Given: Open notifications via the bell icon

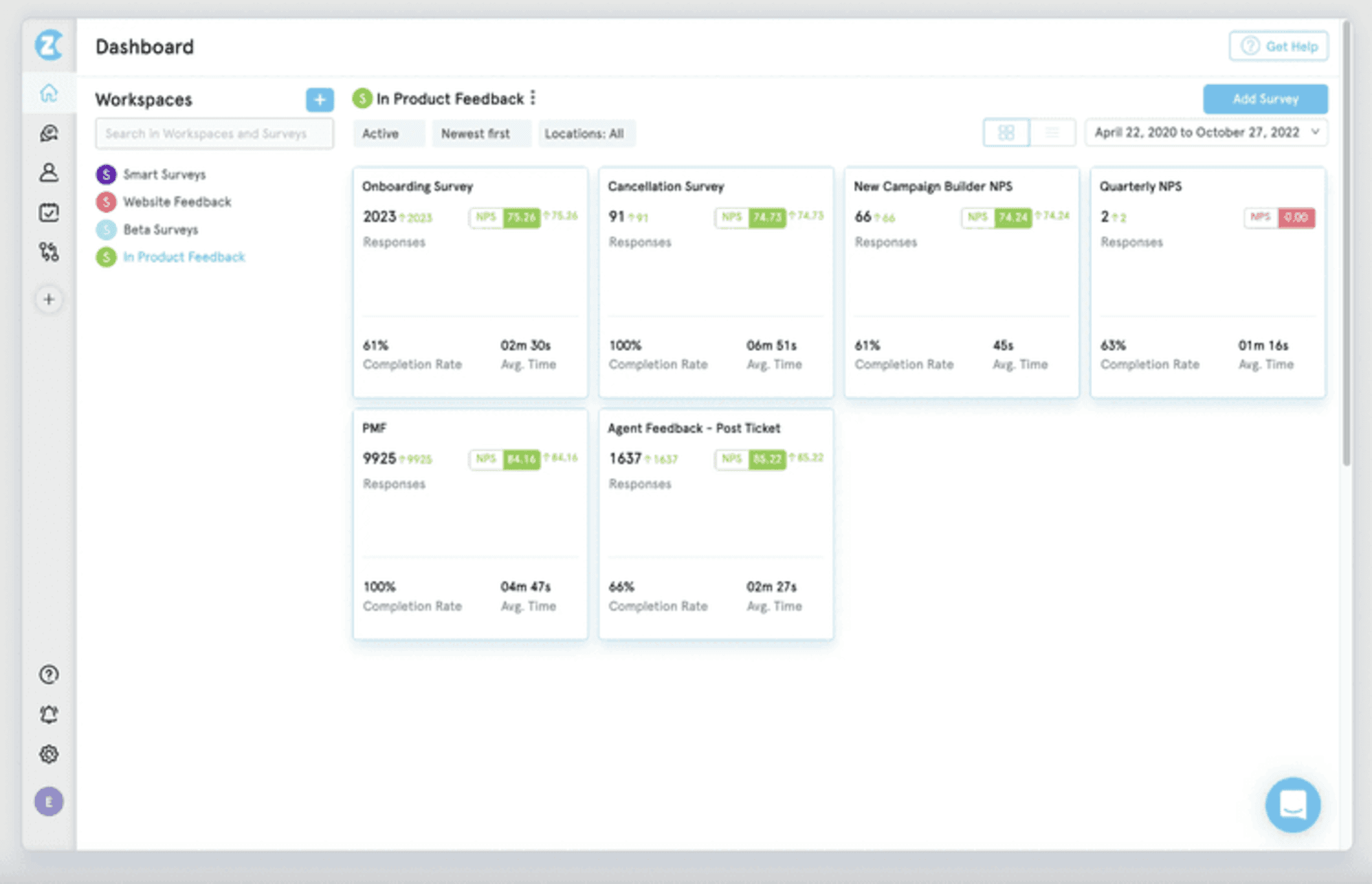Looking at the screenshot, I should click(x=48, y=715).
